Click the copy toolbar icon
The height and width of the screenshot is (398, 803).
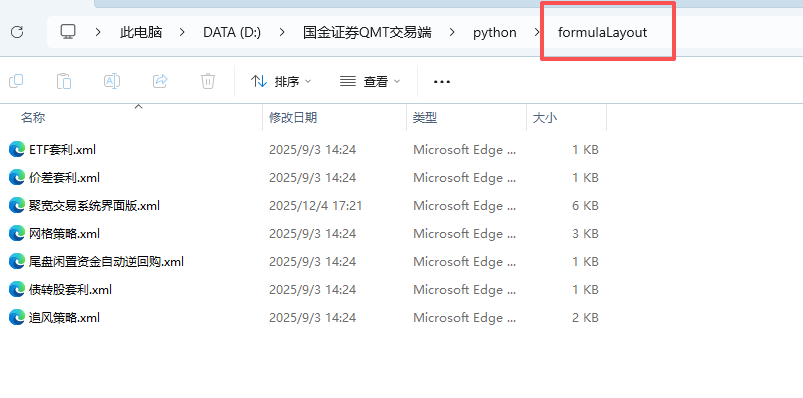click(16, 81)
